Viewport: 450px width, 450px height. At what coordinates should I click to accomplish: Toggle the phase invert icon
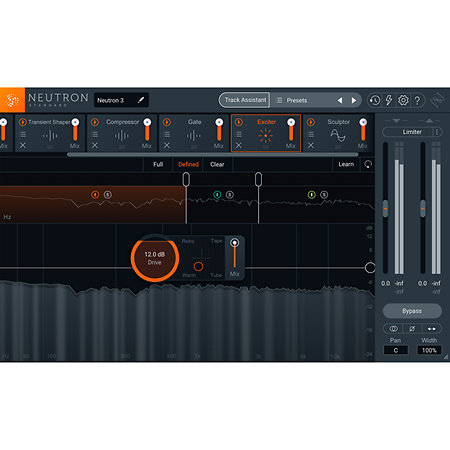[412, 329]
